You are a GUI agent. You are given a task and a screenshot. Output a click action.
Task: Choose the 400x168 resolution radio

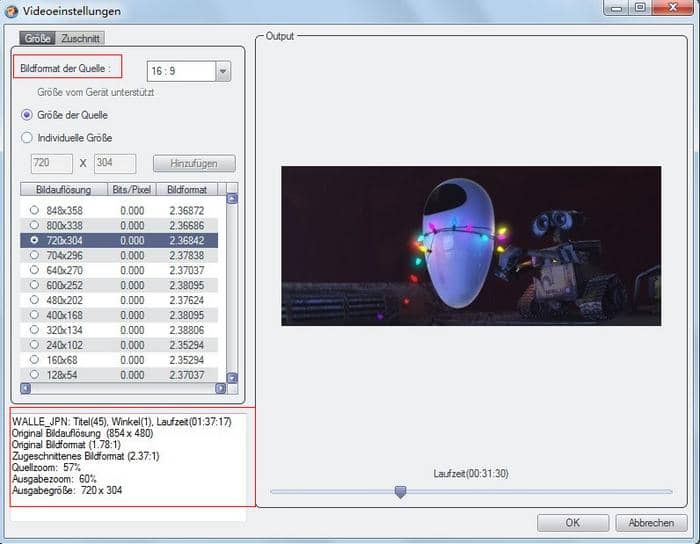coord(34,314)
